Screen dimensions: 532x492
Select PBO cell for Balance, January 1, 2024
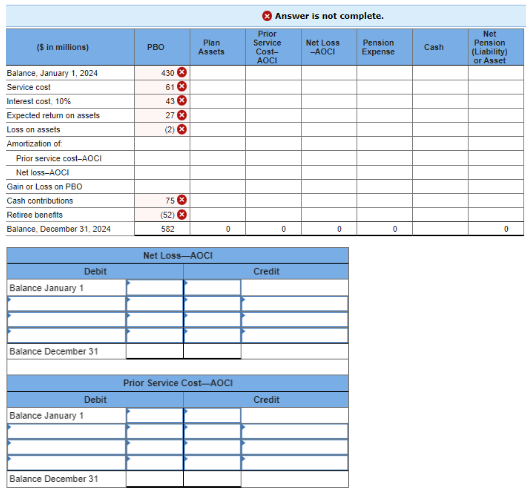click(162, 73)
